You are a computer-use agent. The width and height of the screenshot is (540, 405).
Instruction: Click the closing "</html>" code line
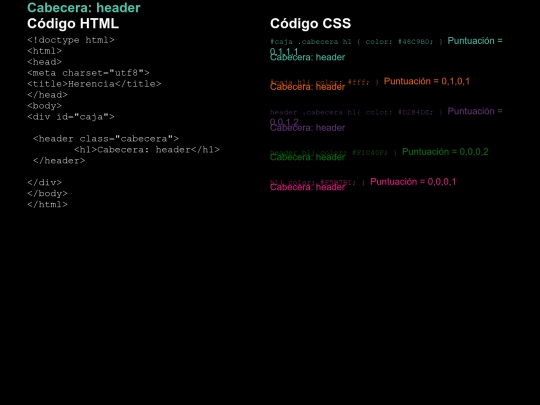pyautogui.click(x=48, y=205)
